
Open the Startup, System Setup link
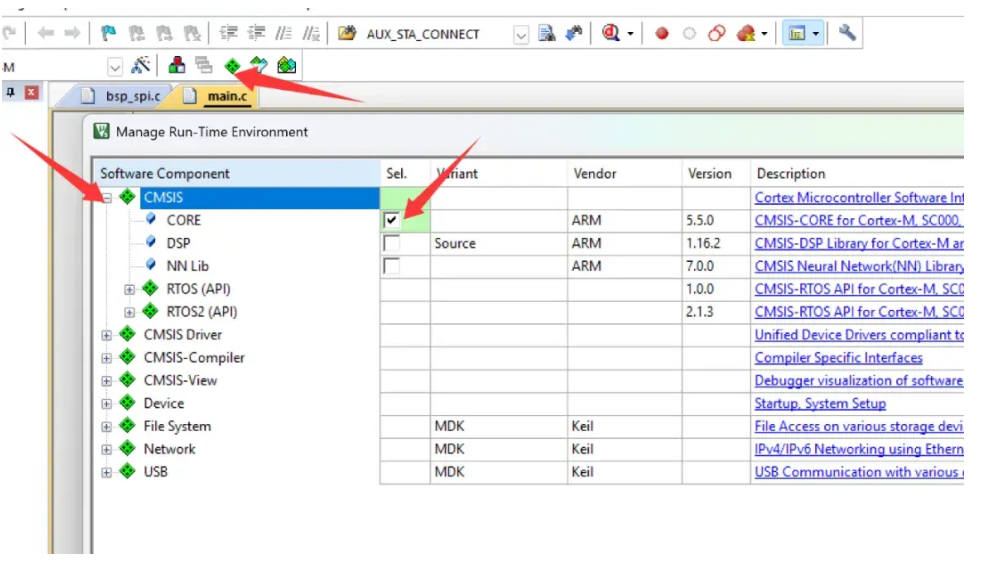coord(819,404)
